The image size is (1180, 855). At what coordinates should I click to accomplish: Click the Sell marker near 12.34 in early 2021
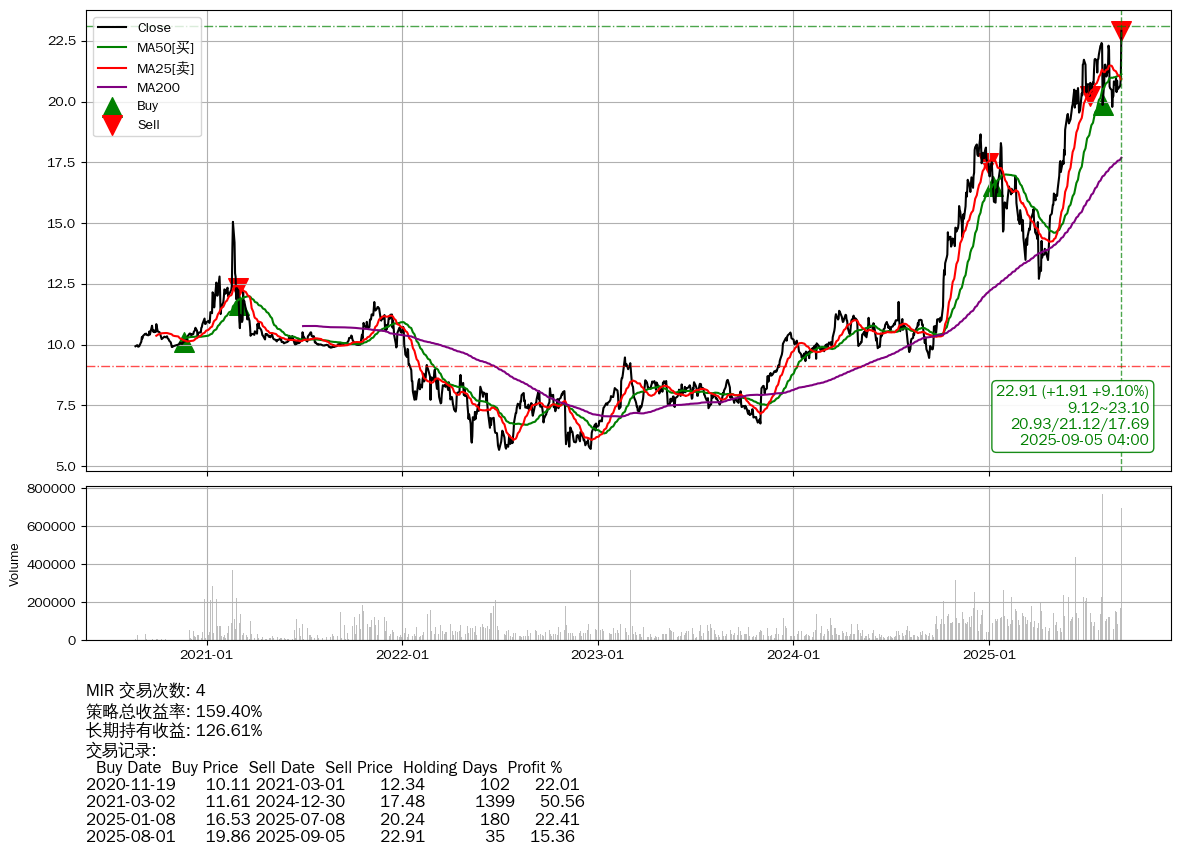[238, 287]
